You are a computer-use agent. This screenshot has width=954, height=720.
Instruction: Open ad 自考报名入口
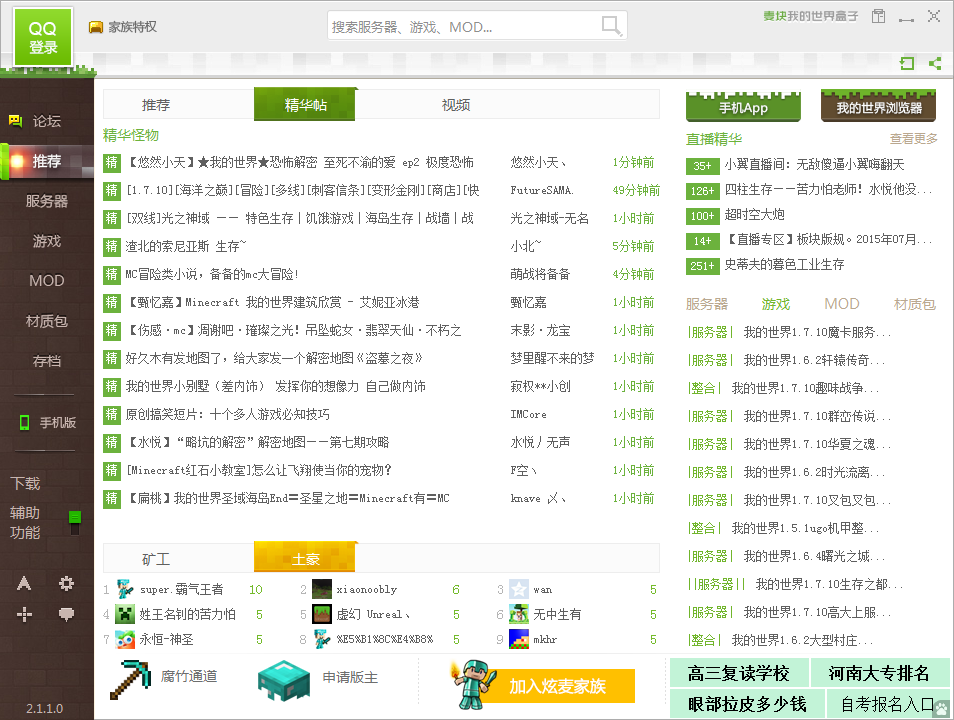tap(888, 704)
